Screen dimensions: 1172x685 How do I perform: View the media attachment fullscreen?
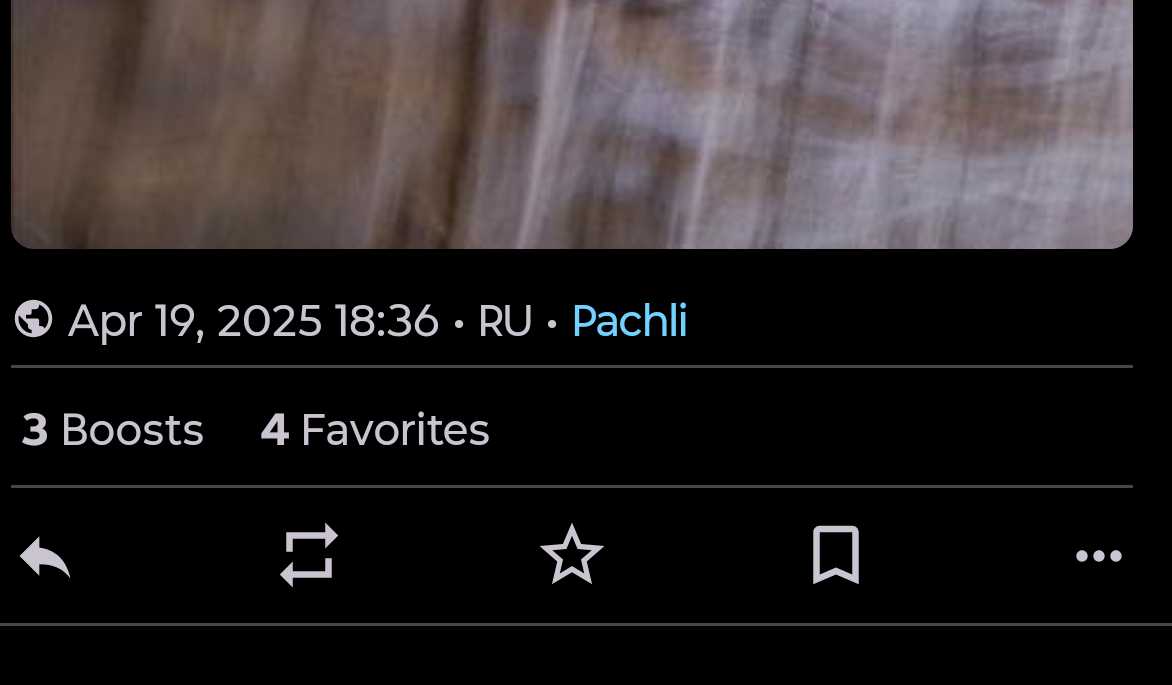(x=572, y=123)
